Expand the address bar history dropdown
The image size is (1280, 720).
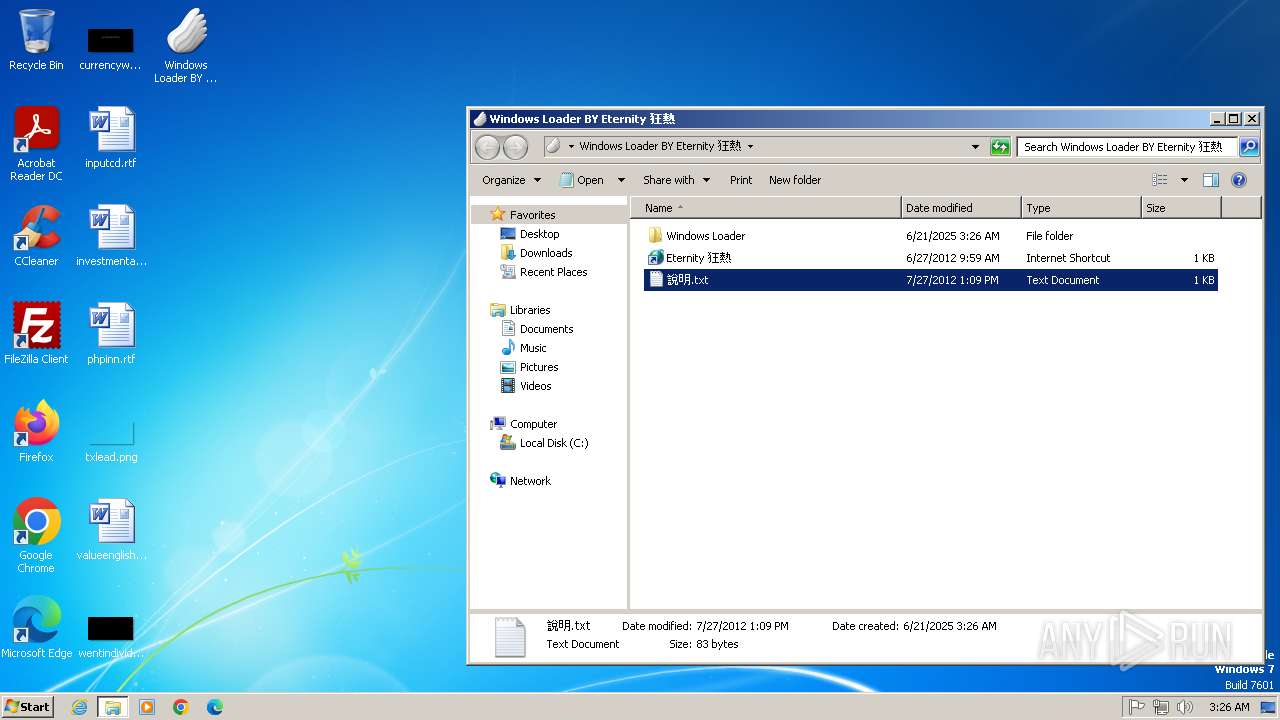tap(976, 147)
